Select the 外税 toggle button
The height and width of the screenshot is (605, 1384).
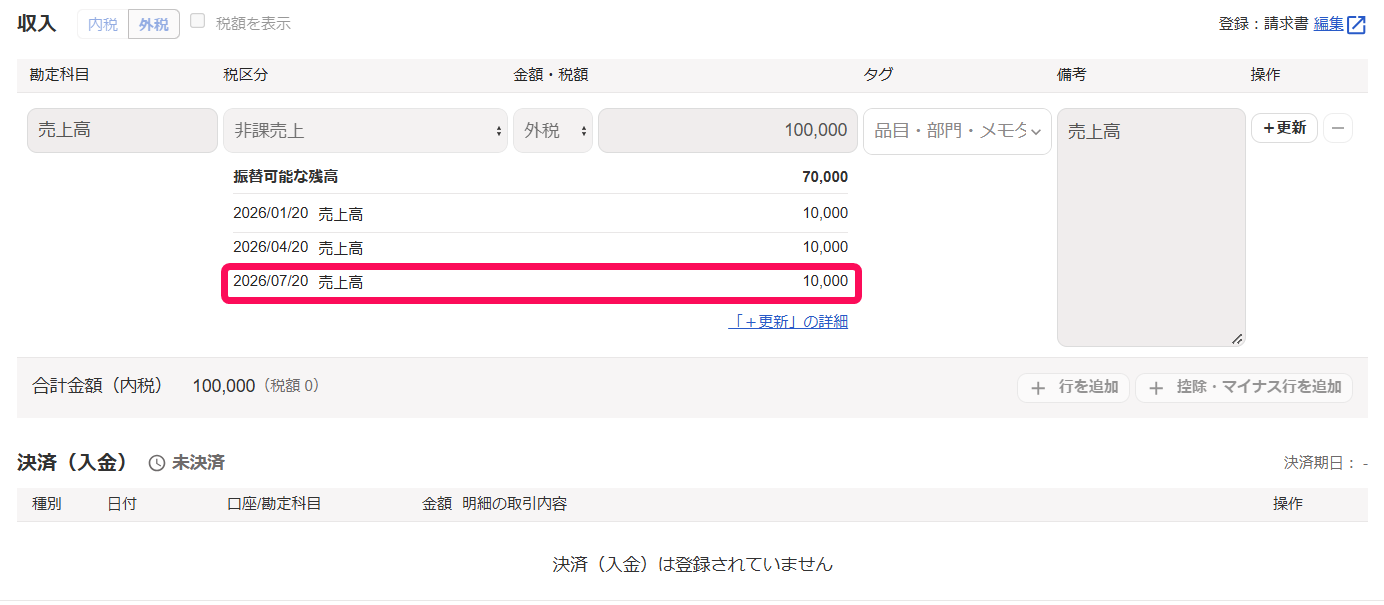(x=154, y=24)
